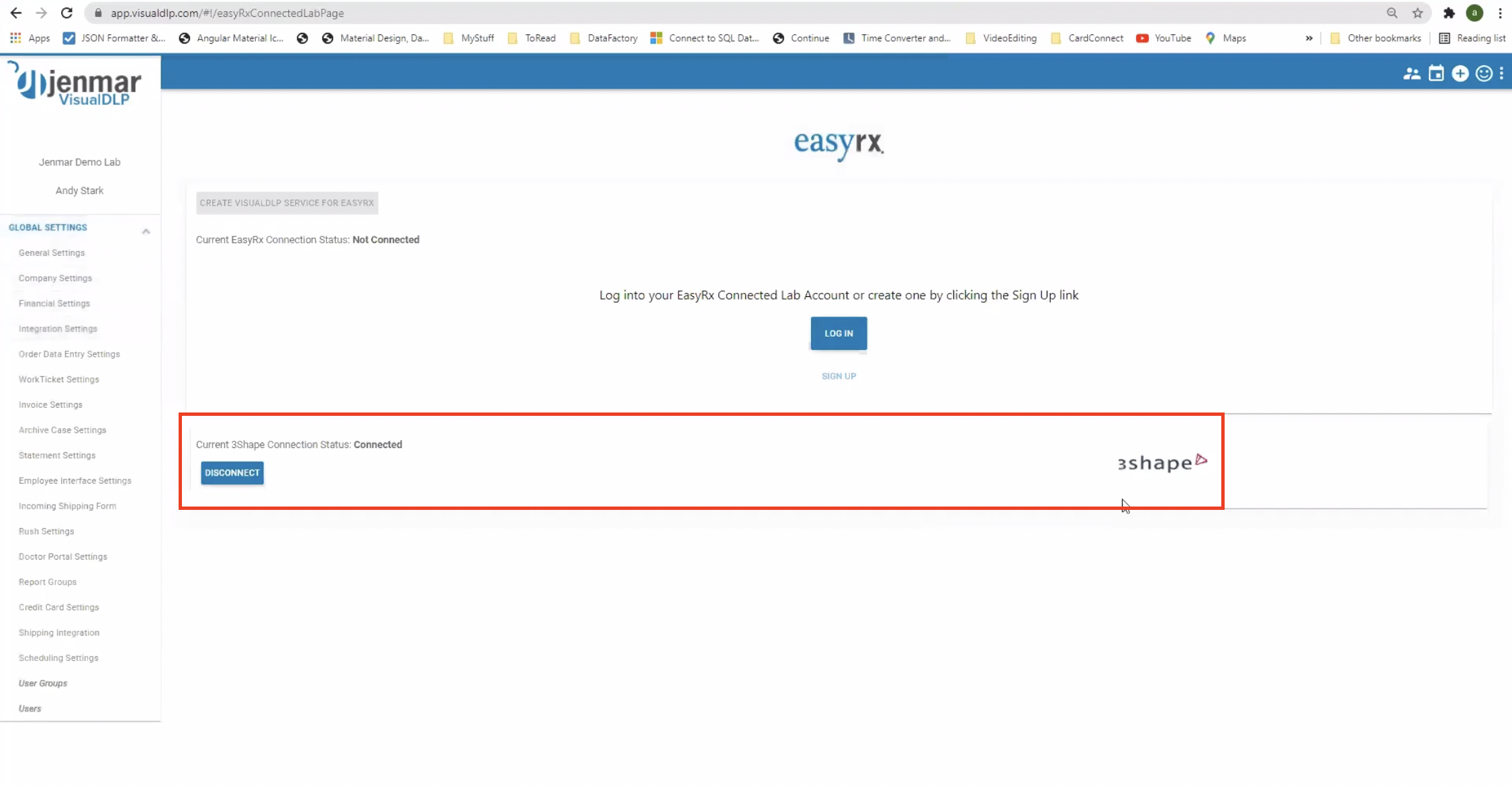Screen dimensions: 1512x786
Task: Click Create VisualDLP Service for EasyRx
Action: pos(287,203)
